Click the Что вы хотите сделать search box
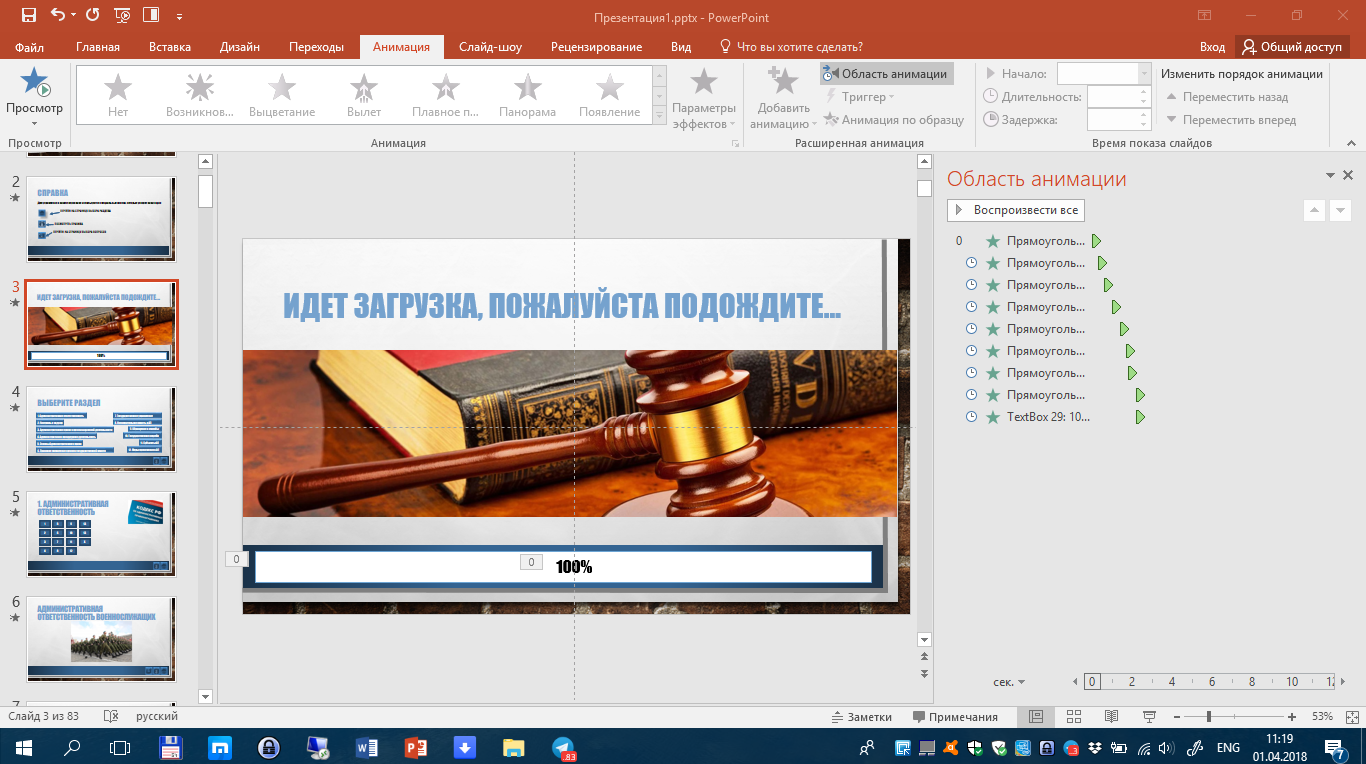1366x764 pixels. pos(791,47)
